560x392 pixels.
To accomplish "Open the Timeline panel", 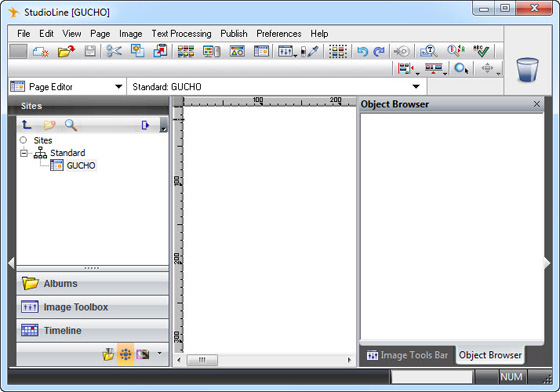I will 92,331.
